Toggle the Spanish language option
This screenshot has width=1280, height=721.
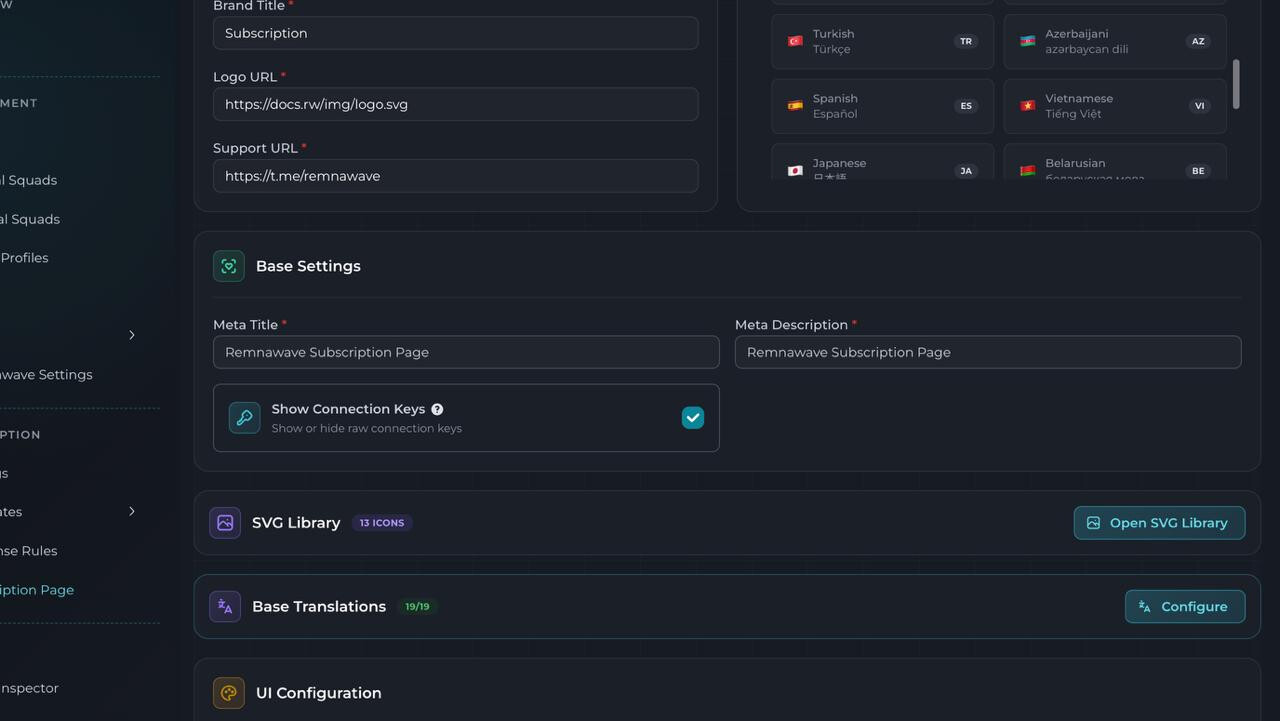(x=882, y=106)
